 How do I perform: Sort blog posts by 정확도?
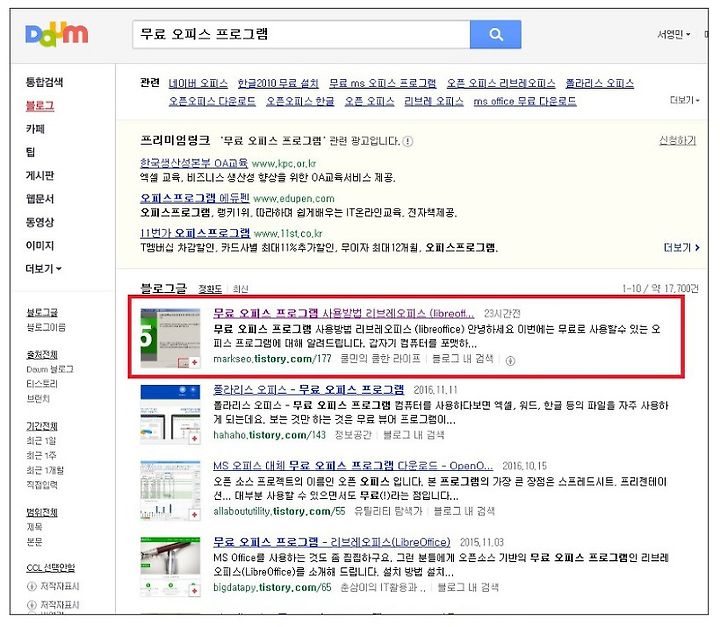pyautogui.click(x=210, y=289)
